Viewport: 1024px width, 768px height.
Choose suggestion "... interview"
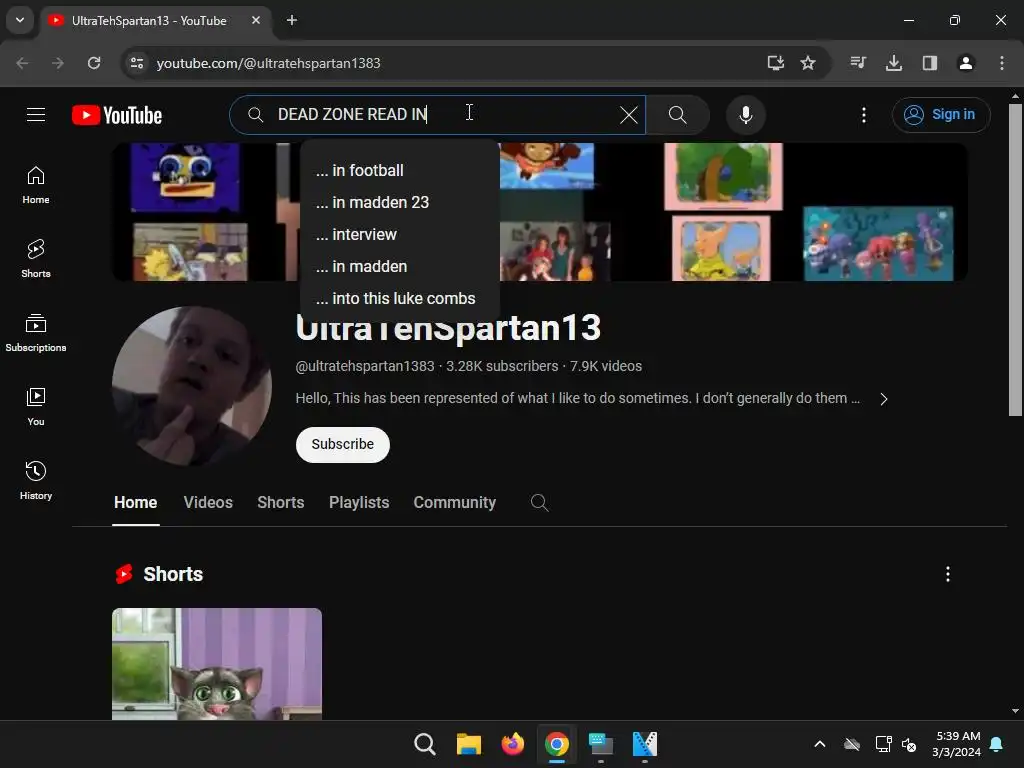point(400,234)
